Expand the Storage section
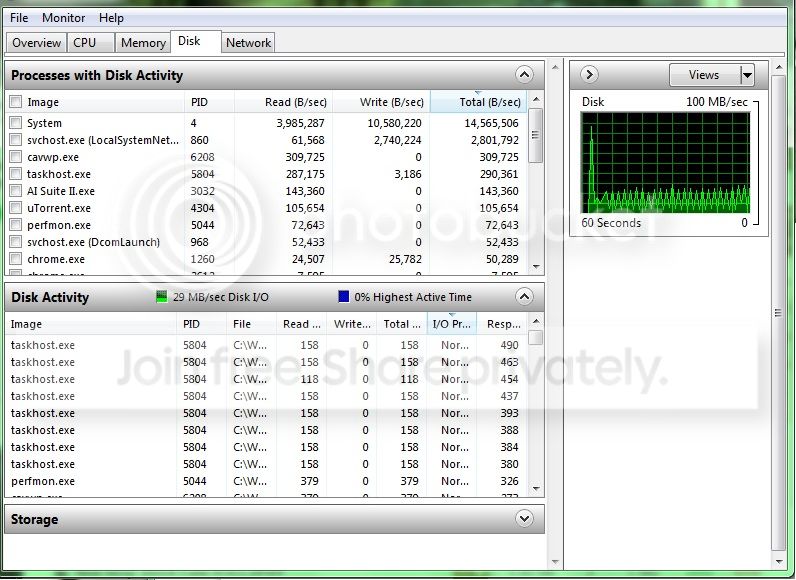This screenshot has width=796, height=580. pos(524,519)
